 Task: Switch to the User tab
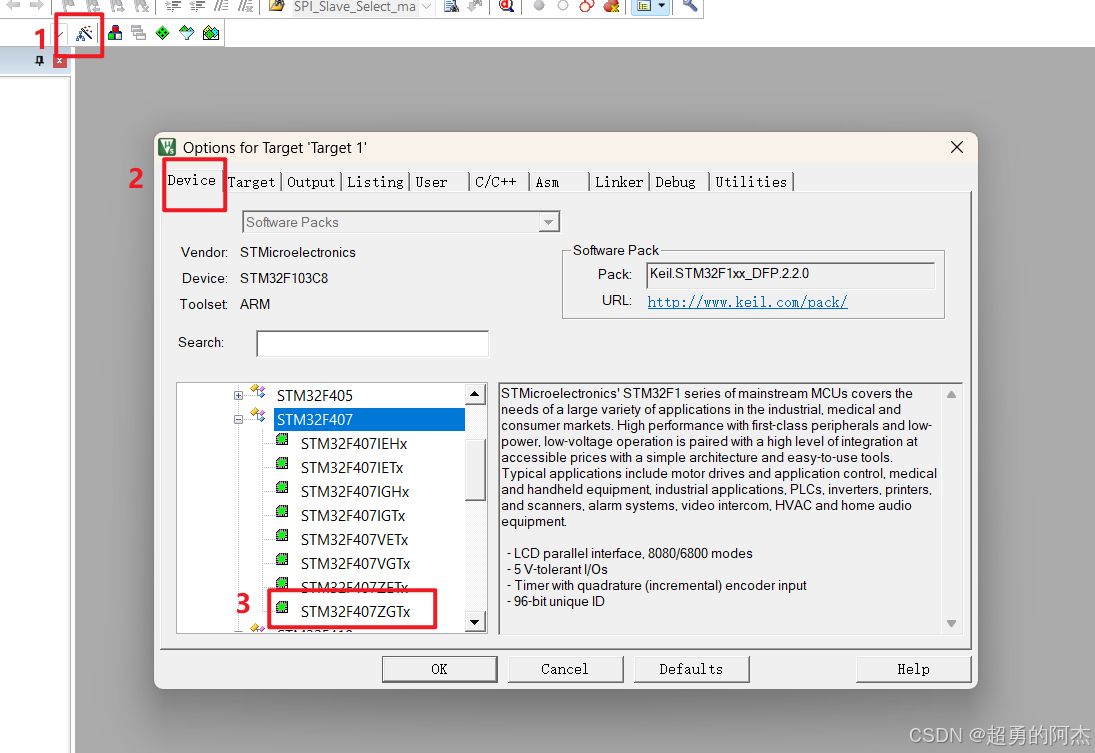pyautogui.click(x=439, y=182)
